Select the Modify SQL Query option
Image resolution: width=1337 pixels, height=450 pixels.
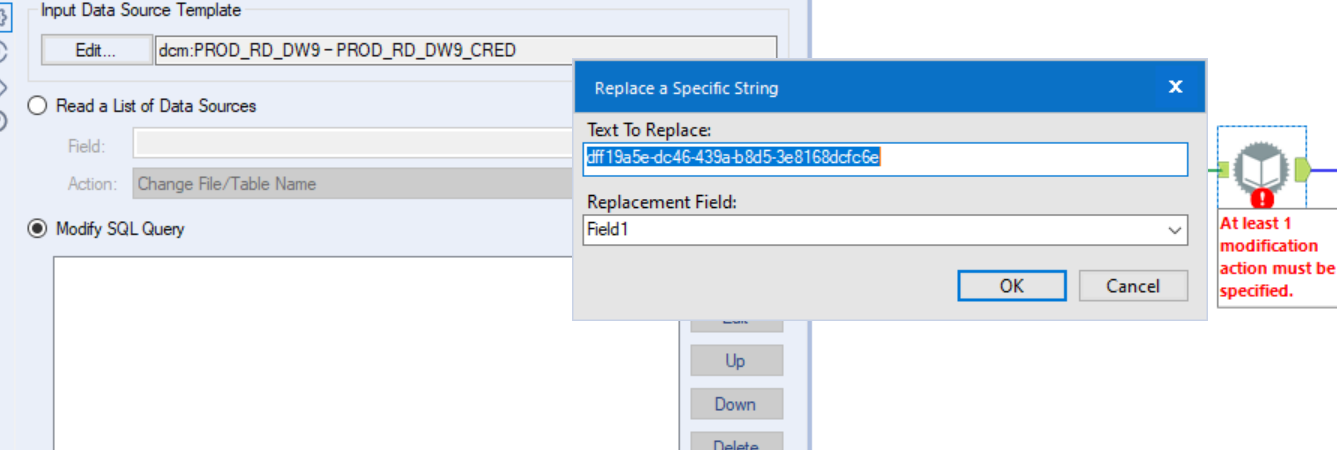click(38, 229)
